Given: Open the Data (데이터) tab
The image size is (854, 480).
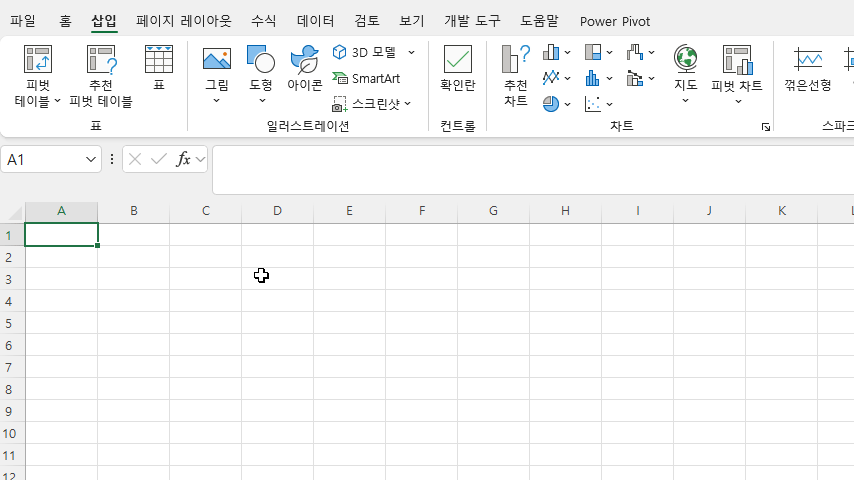Looking at the screenshot, I should click(x=315, y=21).
